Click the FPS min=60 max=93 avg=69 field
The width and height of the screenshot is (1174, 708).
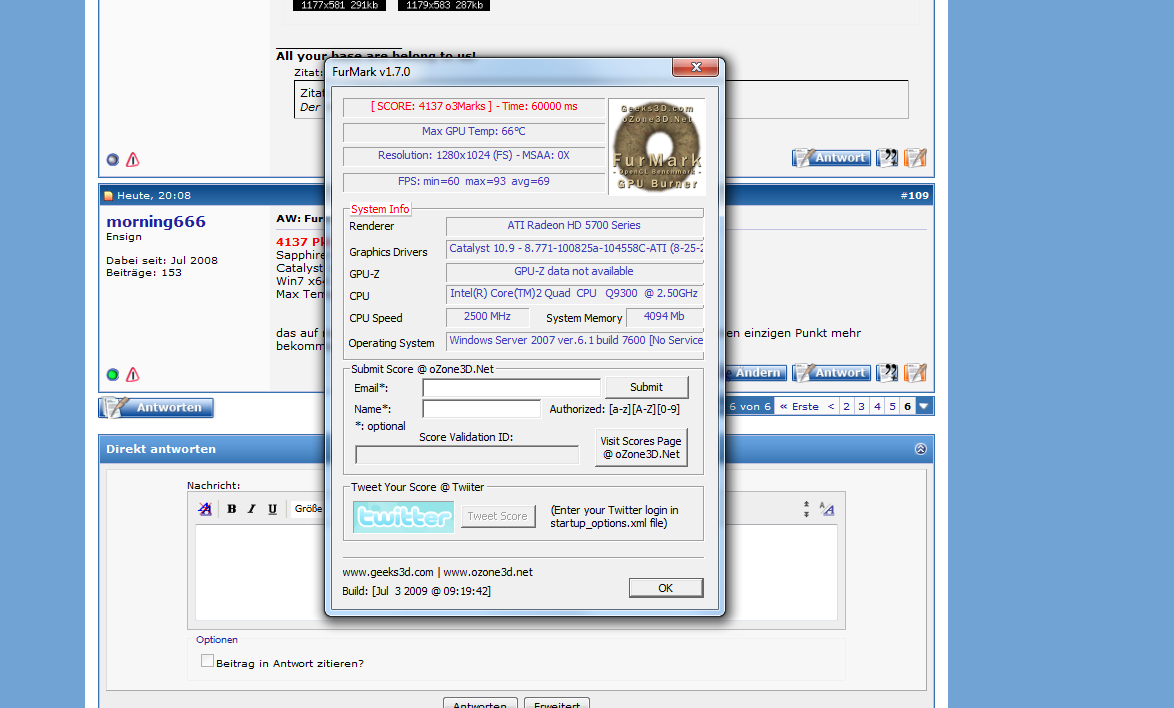[474, 182]
